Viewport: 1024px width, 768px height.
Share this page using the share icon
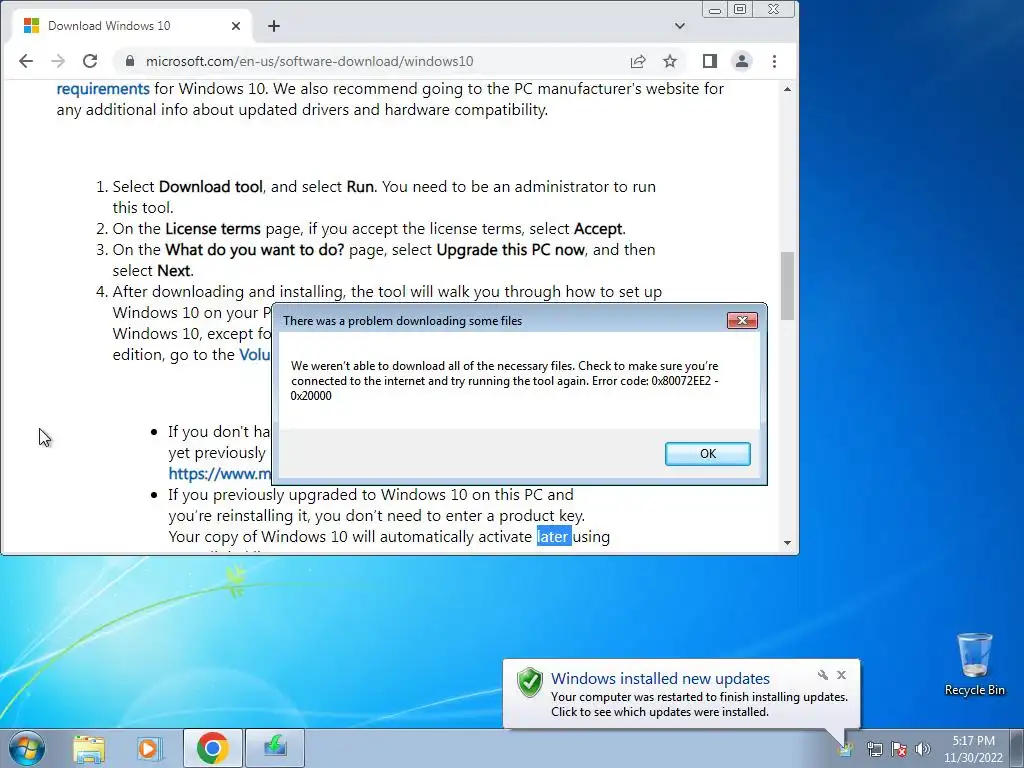click(x=637, y=61)
